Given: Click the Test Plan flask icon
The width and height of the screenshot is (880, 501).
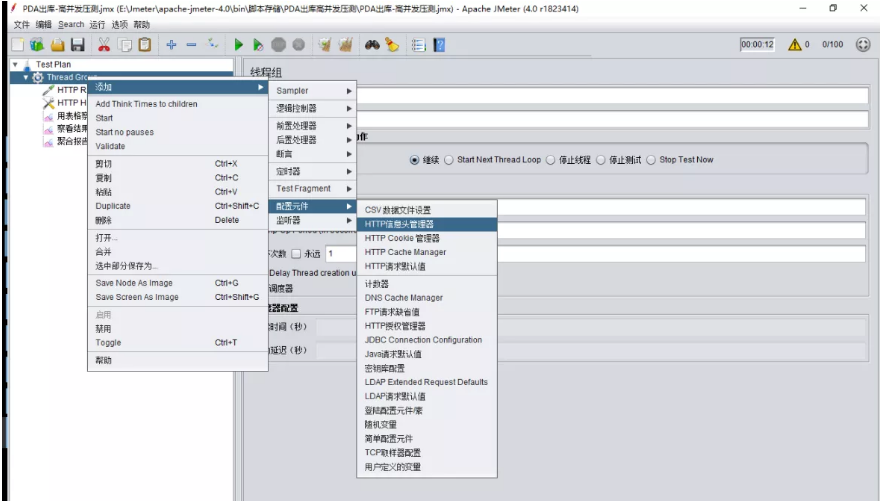Looking at the screenshot, I should tap(27, 65).
